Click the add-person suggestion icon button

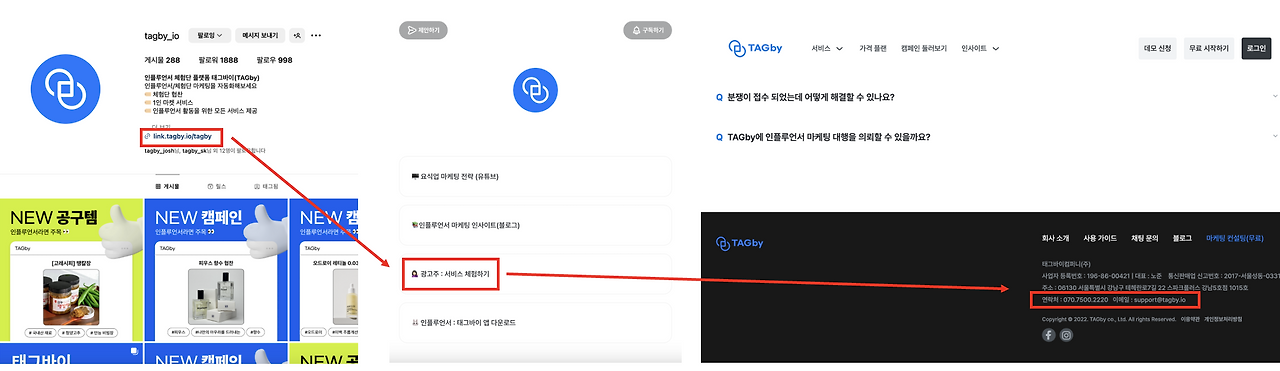point(297,35)
